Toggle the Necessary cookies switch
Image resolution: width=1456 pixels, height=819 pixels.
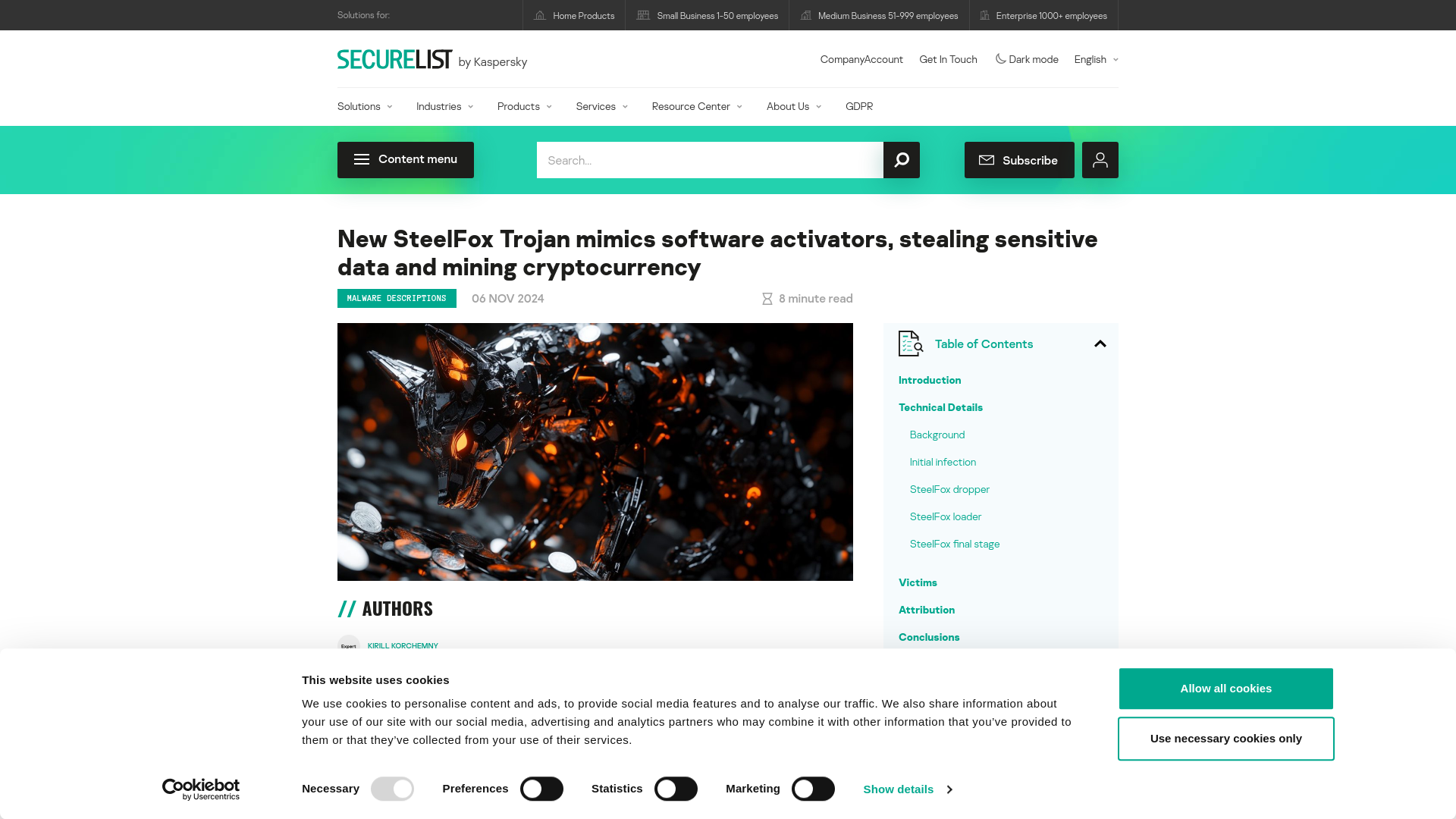[392, 789]
